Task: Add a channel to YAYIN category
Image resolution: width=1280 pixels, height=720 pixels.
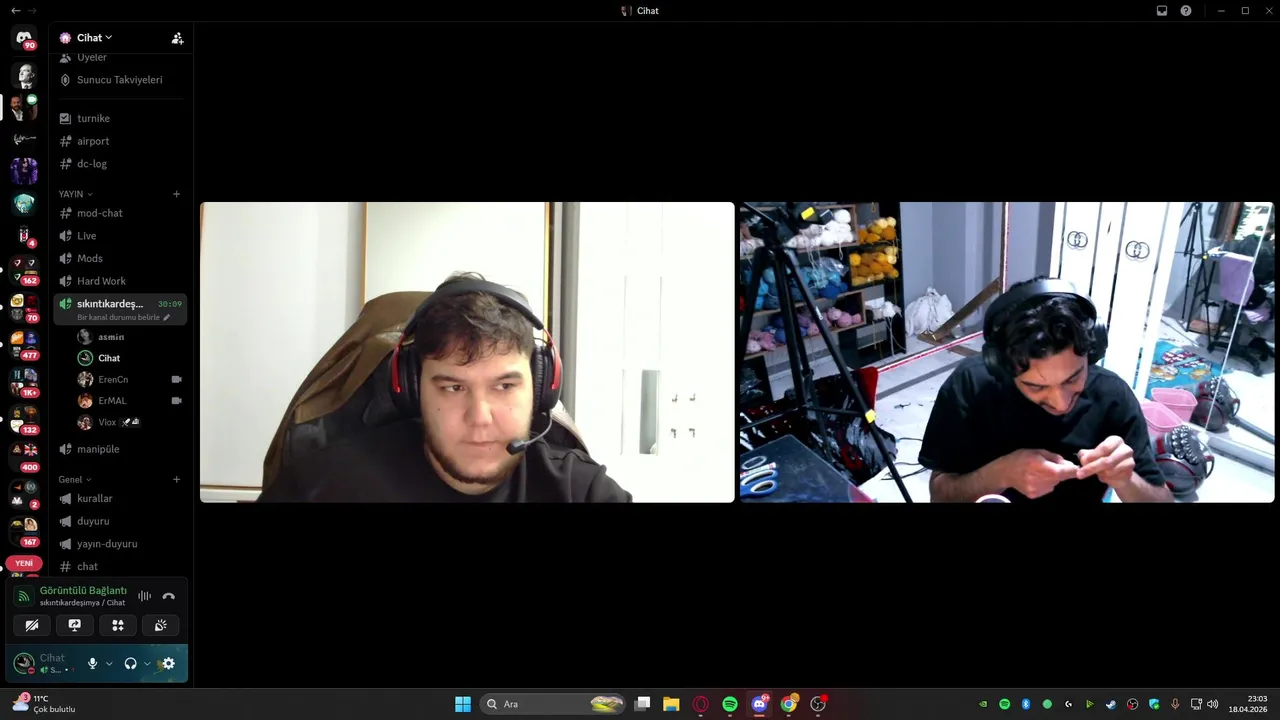Action: (x=177, y=194)
